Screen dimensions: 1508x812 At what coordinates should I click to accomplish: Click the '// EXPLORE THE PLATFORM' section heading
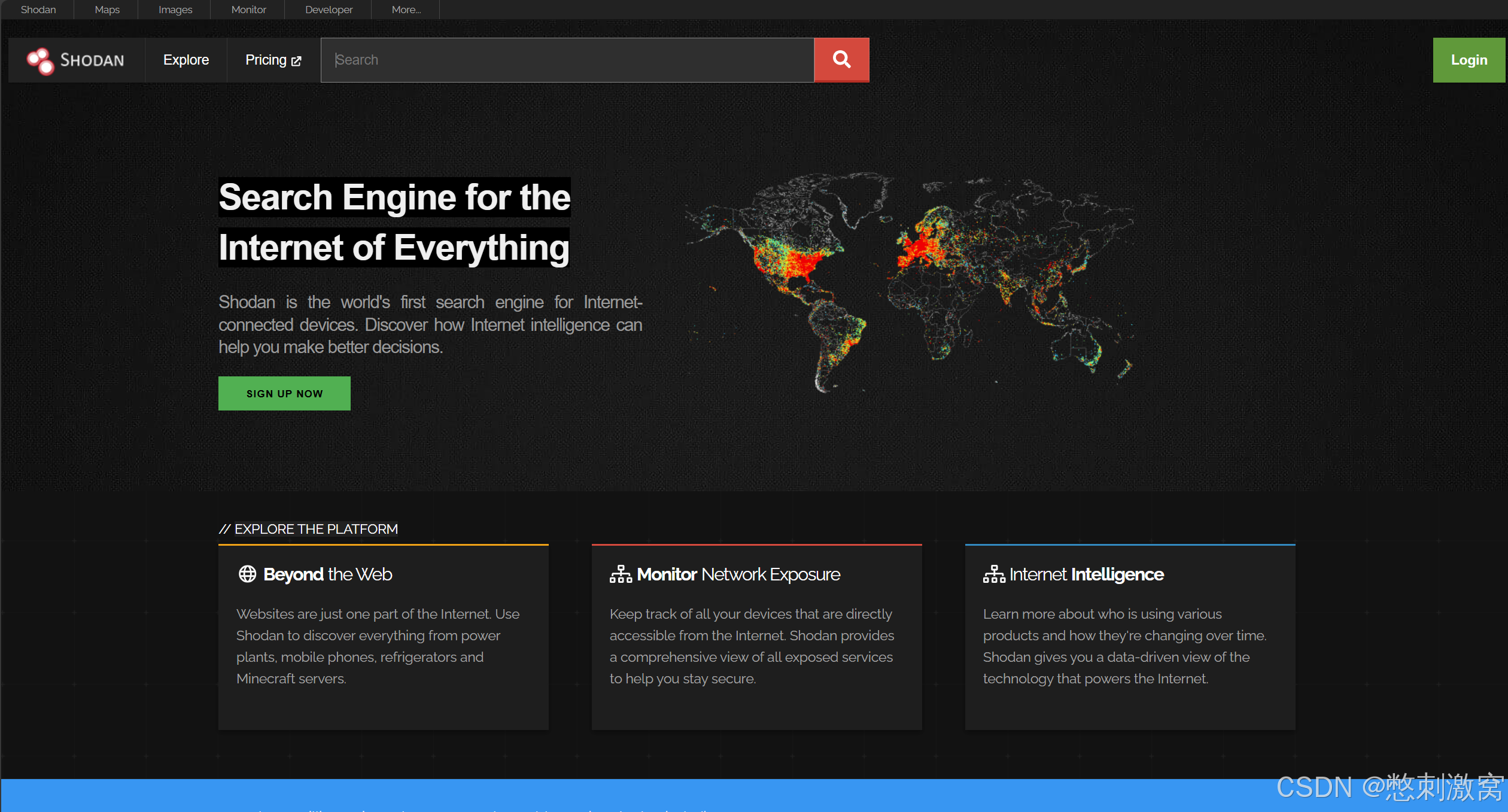click(308, 529)
